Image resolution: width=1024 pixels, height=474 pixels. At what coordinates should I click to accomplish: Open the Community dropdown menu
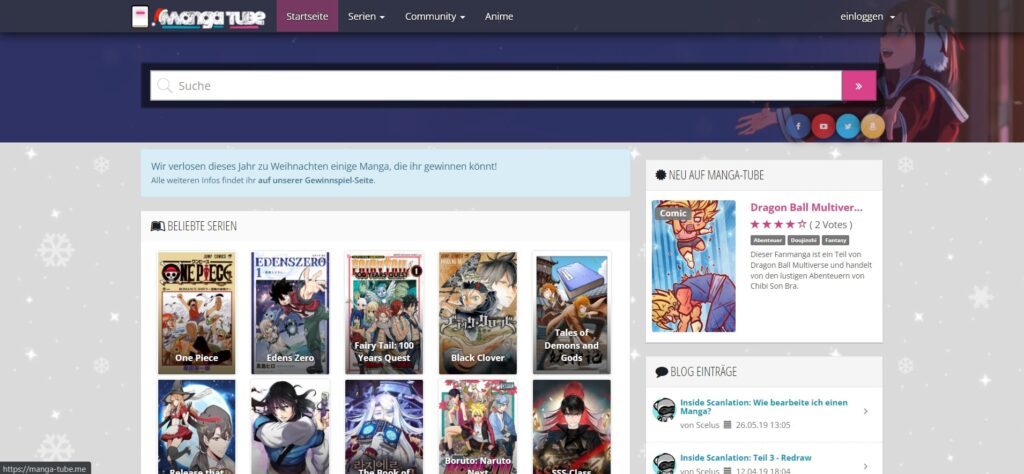[x=434, y=17]
